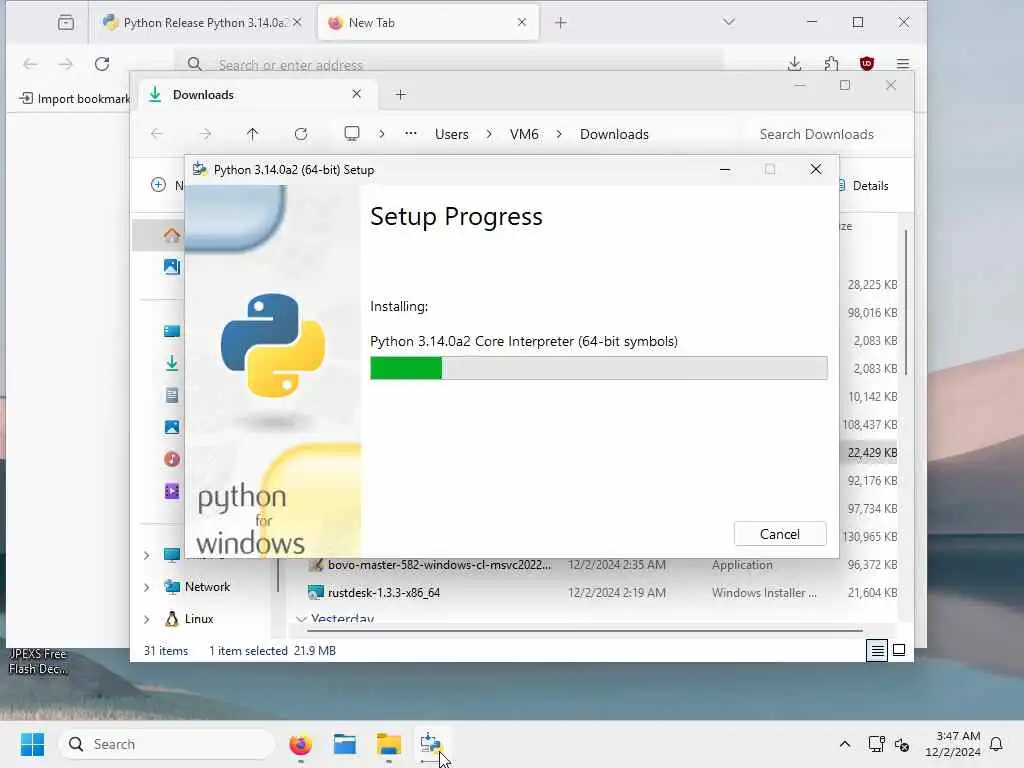Open Music quick access sidebar icon

tap(172, 459)
